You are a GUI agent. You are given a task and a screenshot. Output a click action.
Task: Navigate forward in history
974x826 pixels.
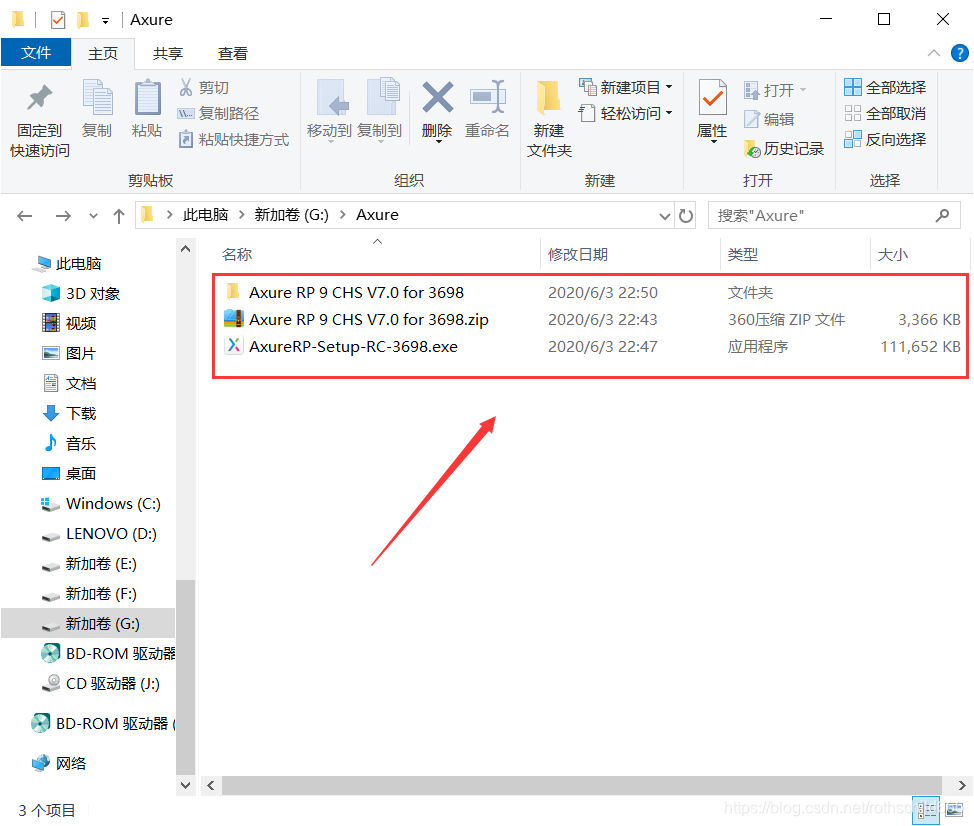pos(63,216)
